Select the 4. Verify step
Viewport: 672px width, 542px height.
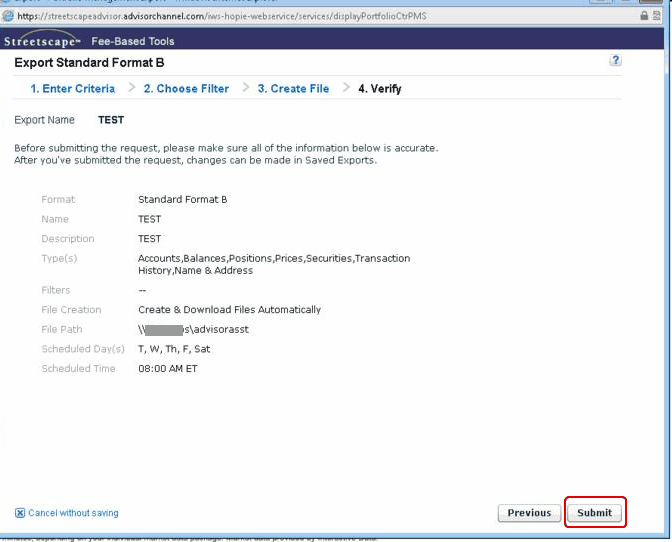coord(380,89)
